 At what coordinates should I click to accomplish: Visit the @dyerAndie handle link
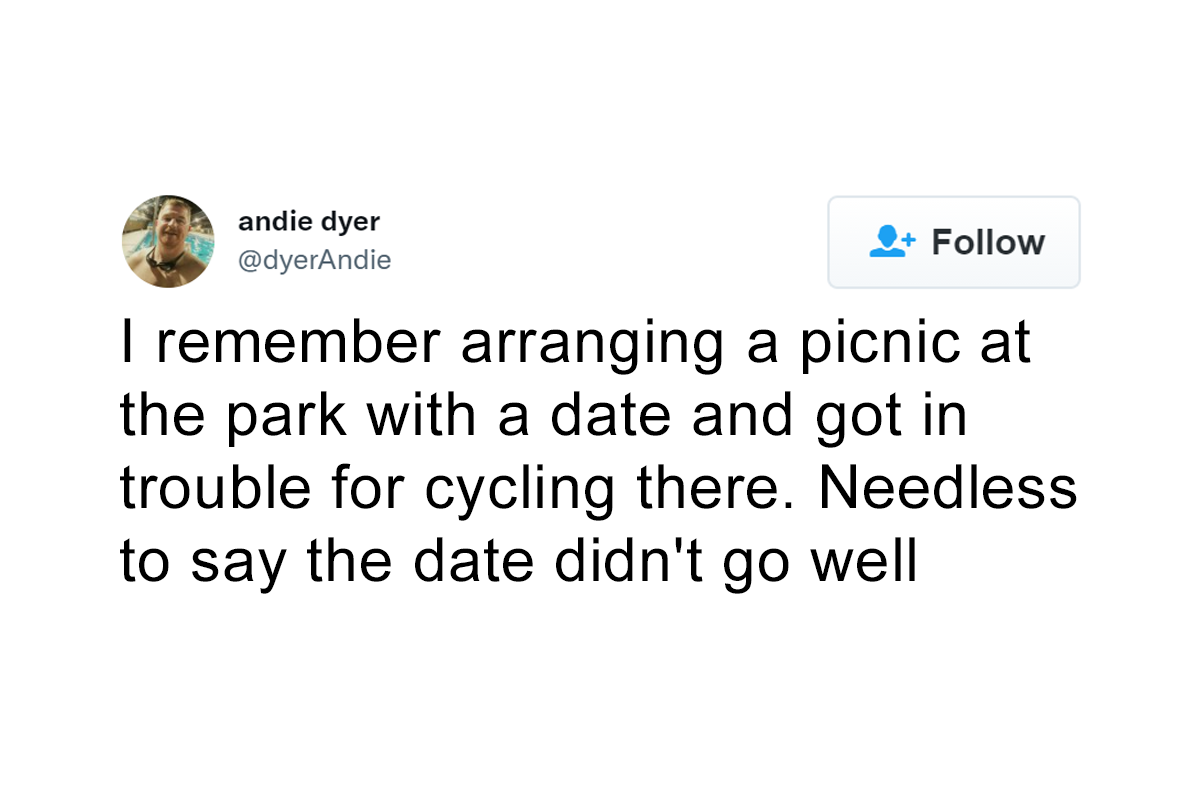[x=315, y=261]
